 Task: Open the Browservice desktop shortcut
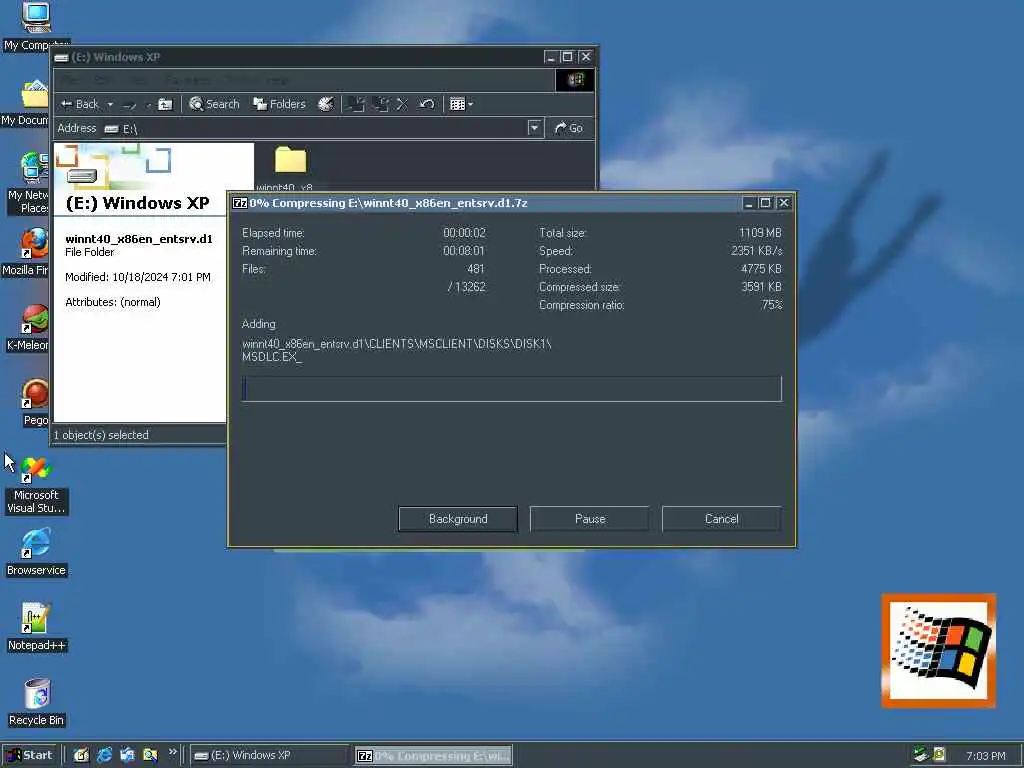click(36, 553)
